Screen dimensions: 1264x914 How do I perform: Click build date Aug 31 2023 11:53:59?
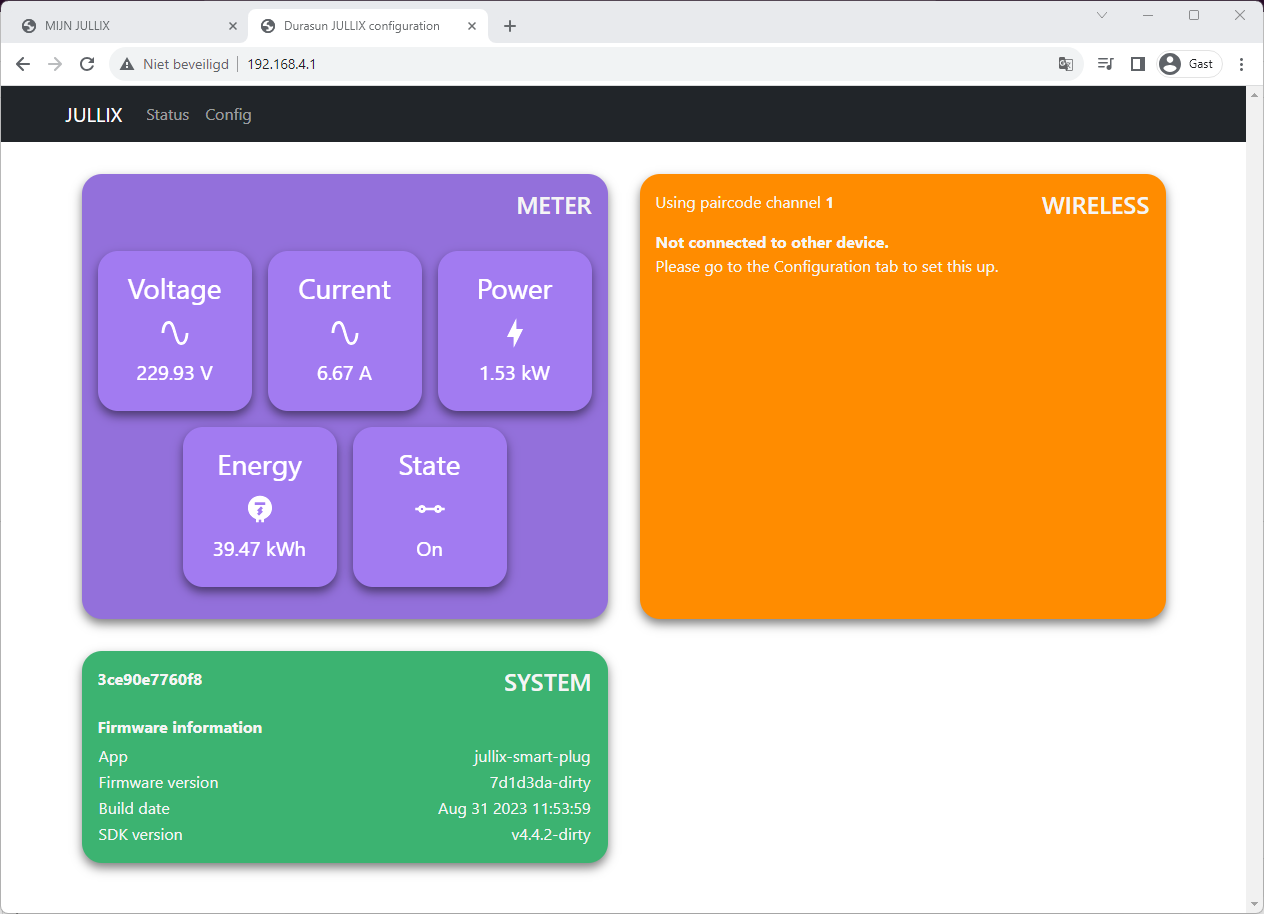(515, 809)
